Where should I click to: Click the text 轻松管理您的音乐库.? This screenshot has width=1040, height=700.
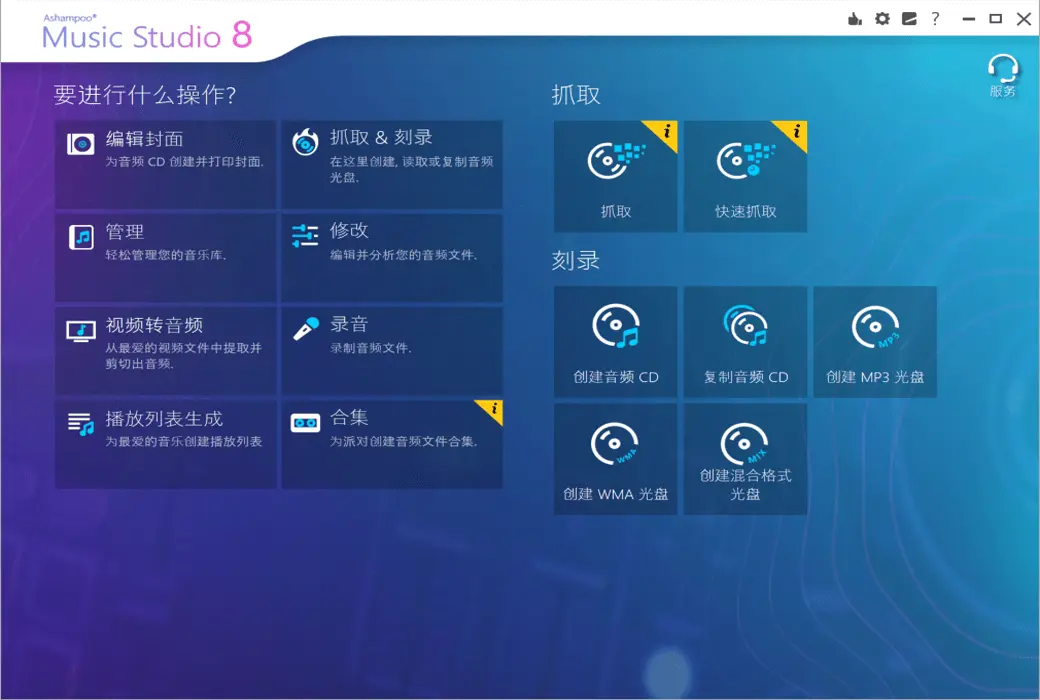(x=166, y=255)
